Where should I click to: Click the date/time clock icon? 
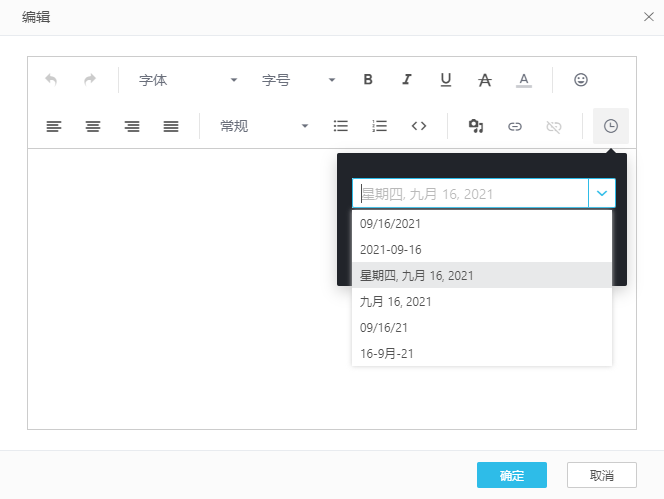tap(611, 126)
